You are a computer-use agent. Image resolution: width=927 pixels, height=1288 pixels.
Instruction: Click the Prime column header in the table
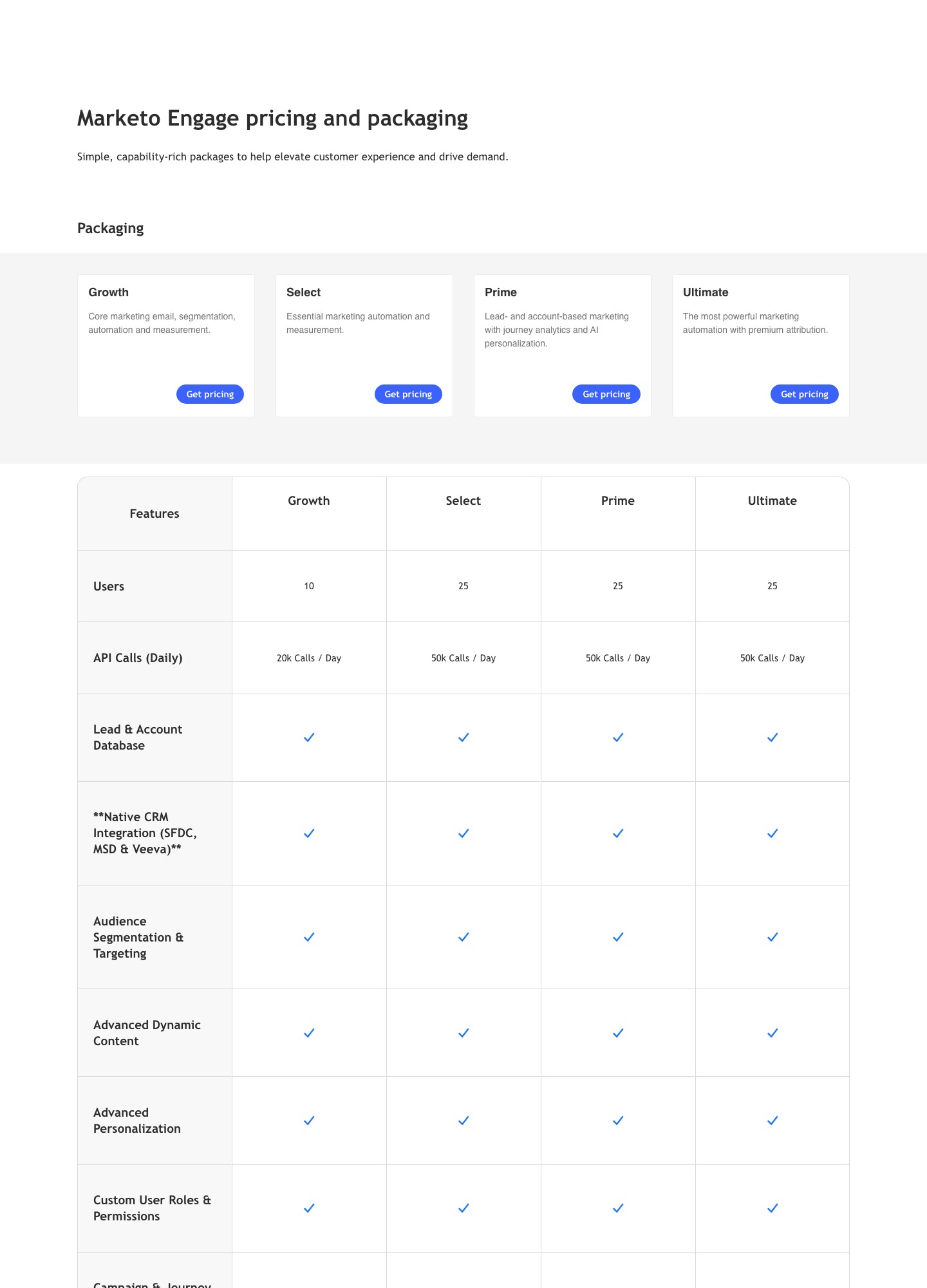click(x=618, y=501)
